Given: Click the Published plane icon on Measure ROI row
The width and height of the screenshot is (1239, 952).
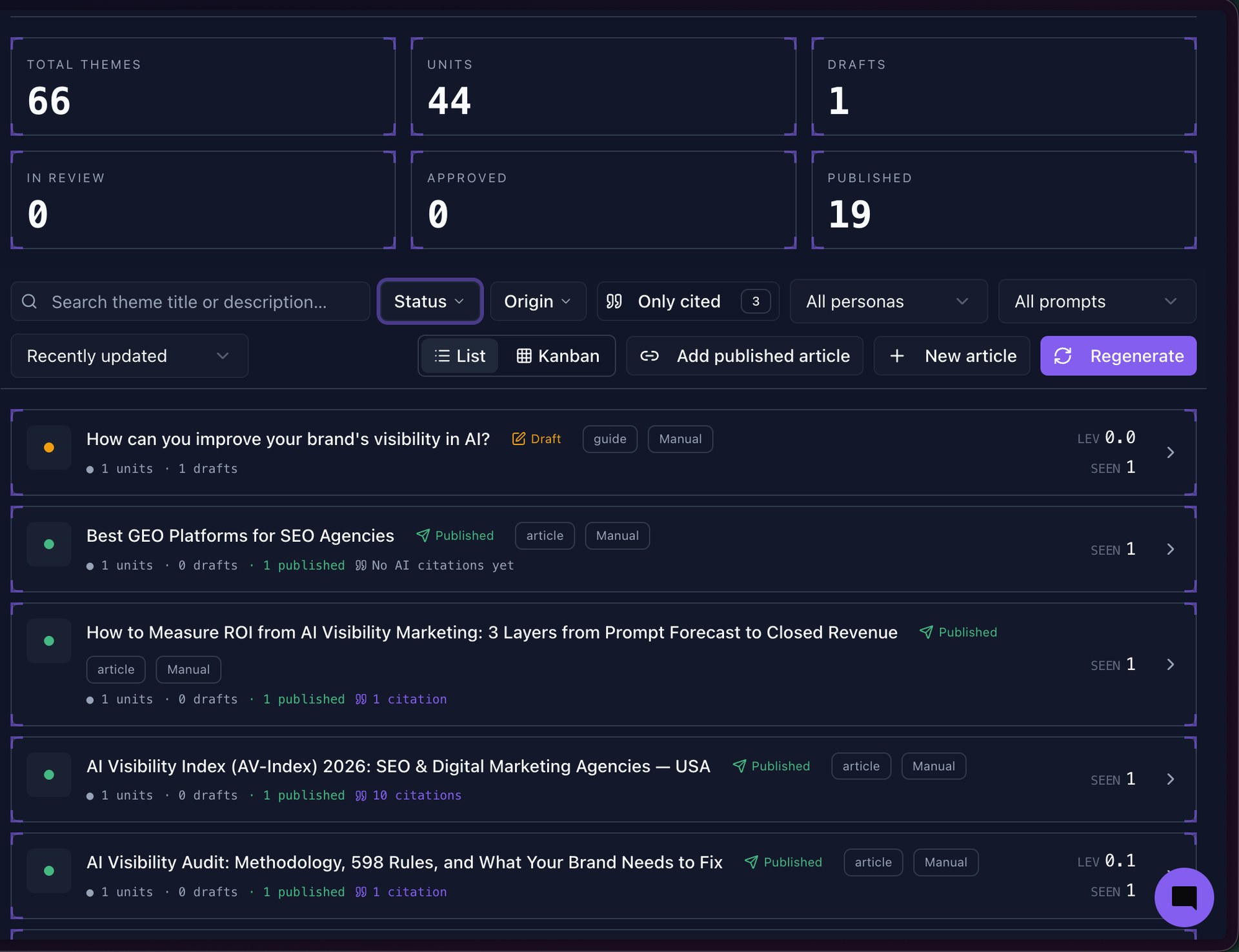Looking at the screenshot, I should [x=927, y=632].
